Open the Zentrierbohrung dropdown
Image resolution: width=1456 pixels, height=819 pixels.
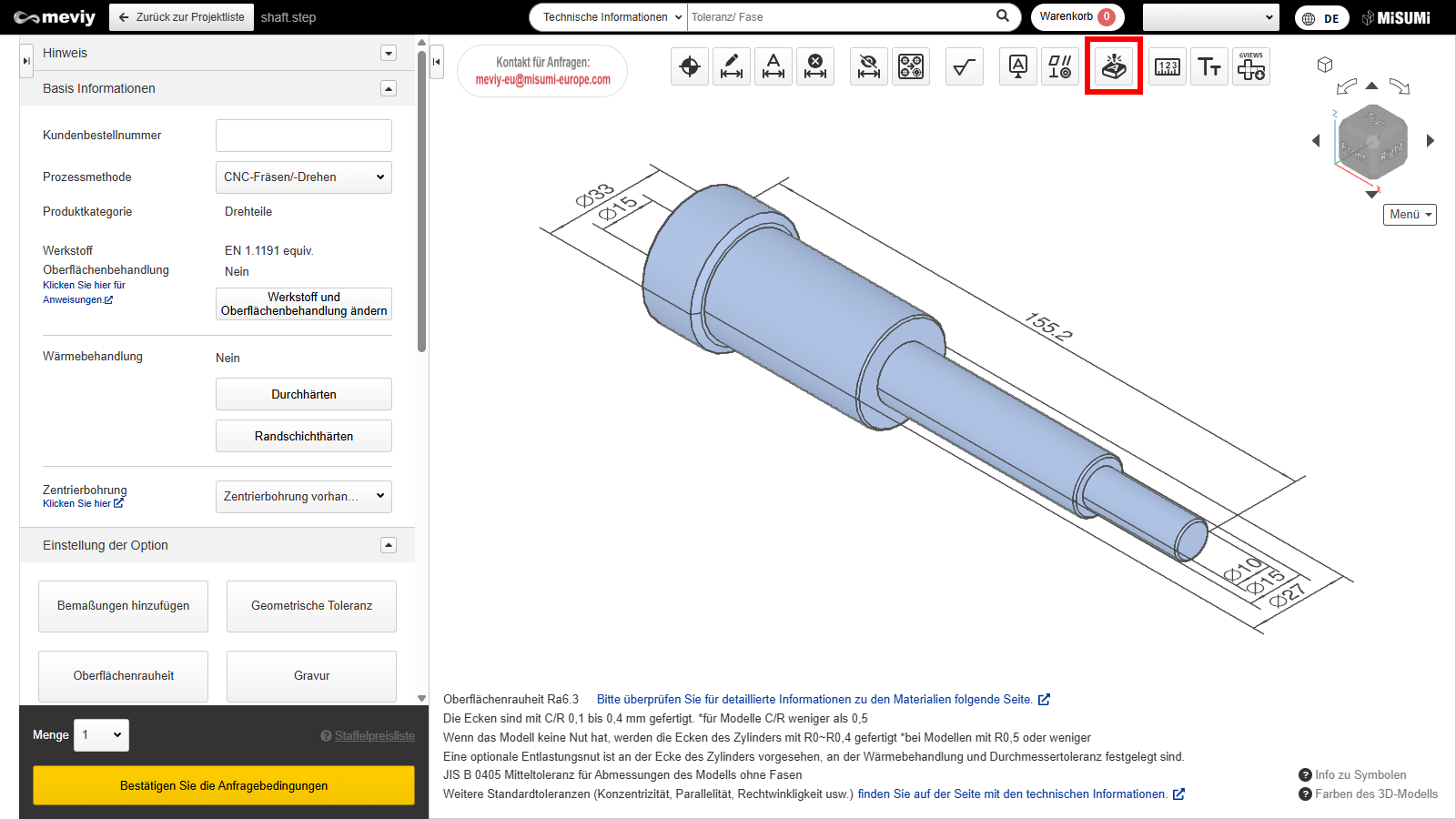[x=303, y=497]
